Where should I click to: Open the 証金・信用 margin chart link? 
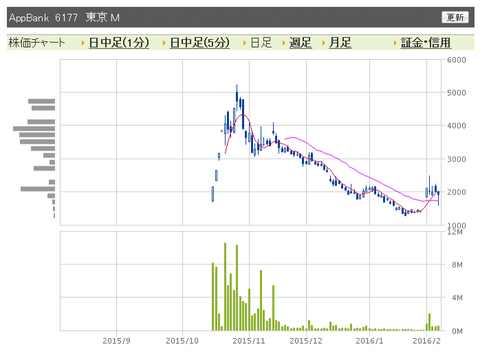[426, 43]
